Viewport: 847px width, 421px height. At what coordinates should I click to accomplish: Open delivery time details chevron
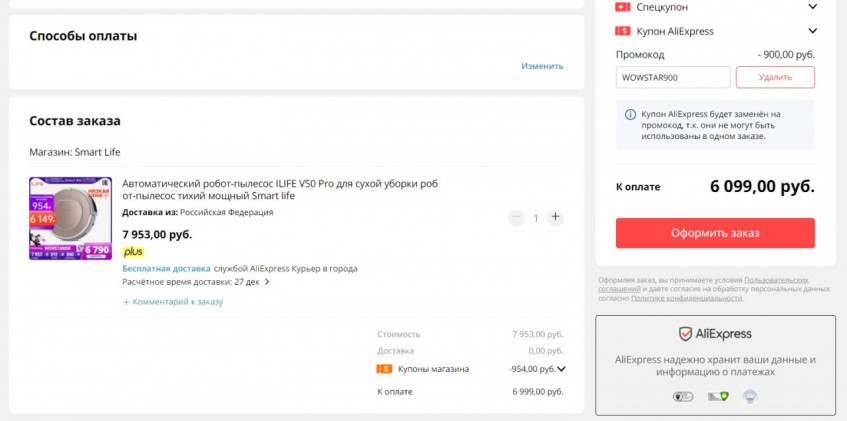click(x=267, y=282)
